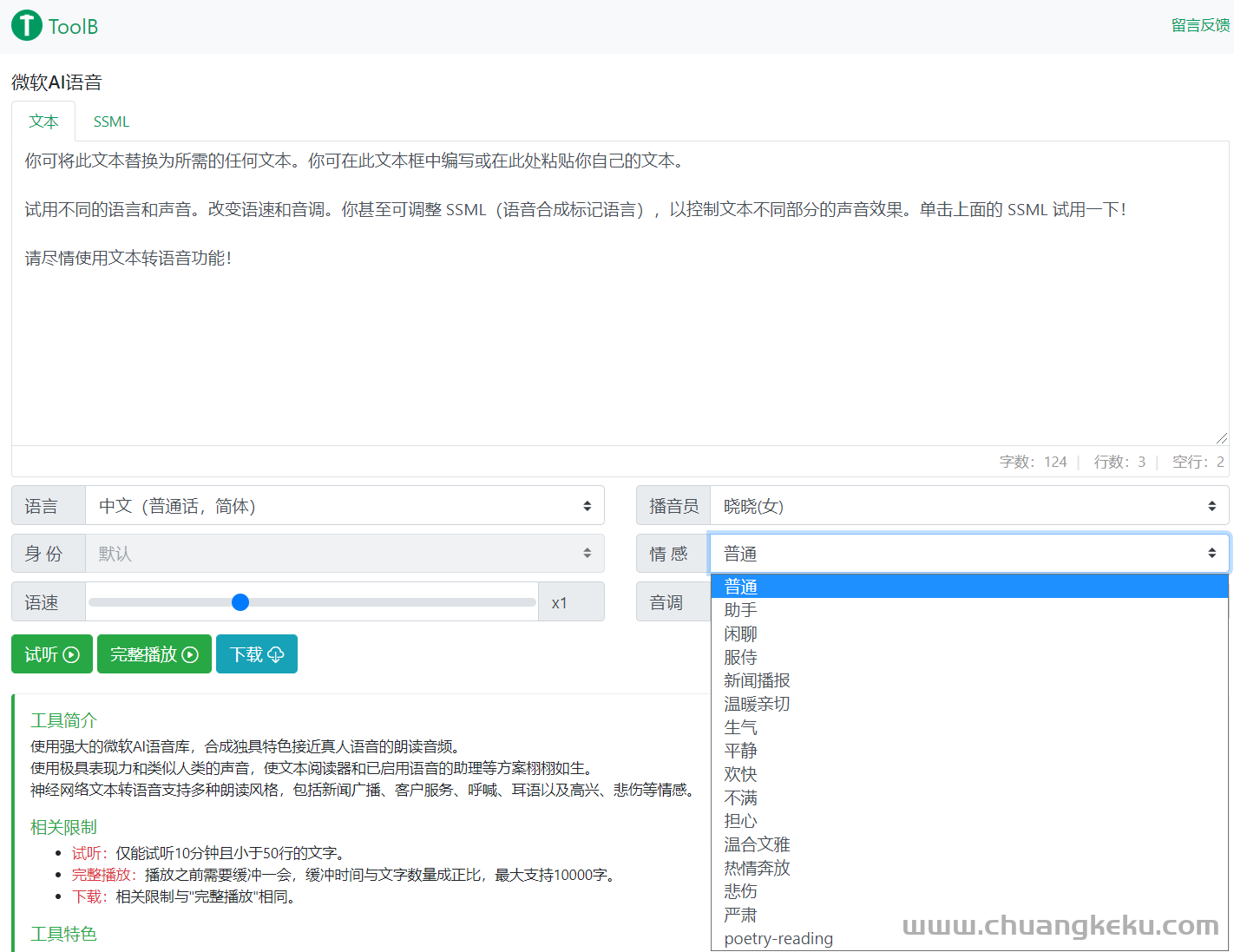
Task: Select 悲伤 emotion option
Action: pos(969,891)
